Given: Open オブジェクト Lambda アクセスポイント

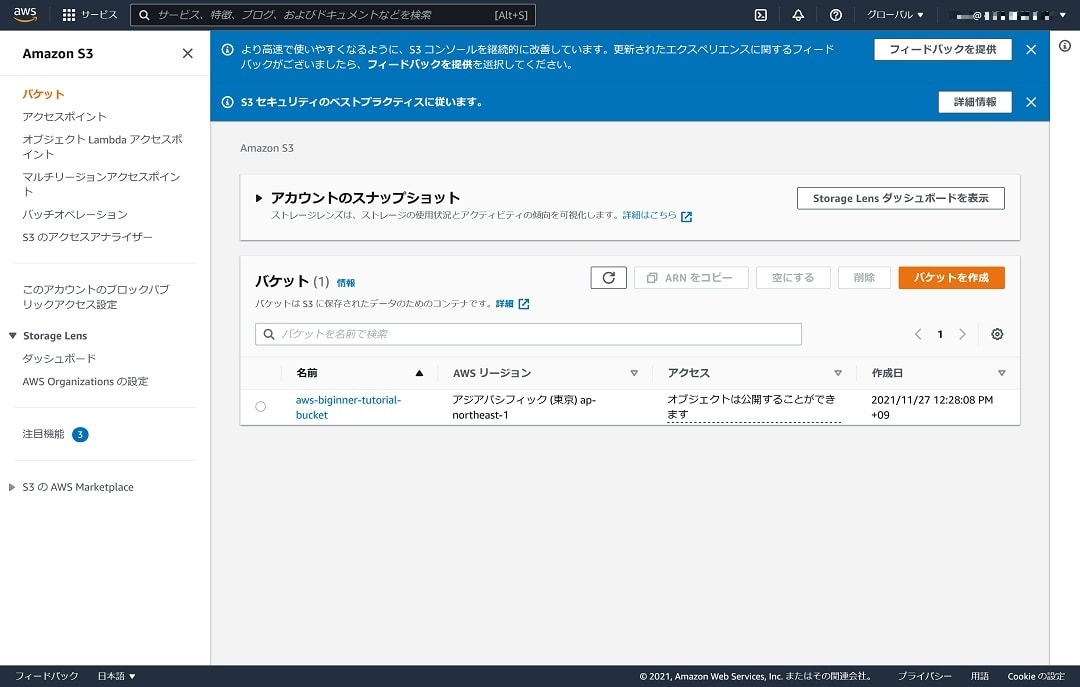Looking at the screenshot, I should pyautogui.click(x=102, y=147).
